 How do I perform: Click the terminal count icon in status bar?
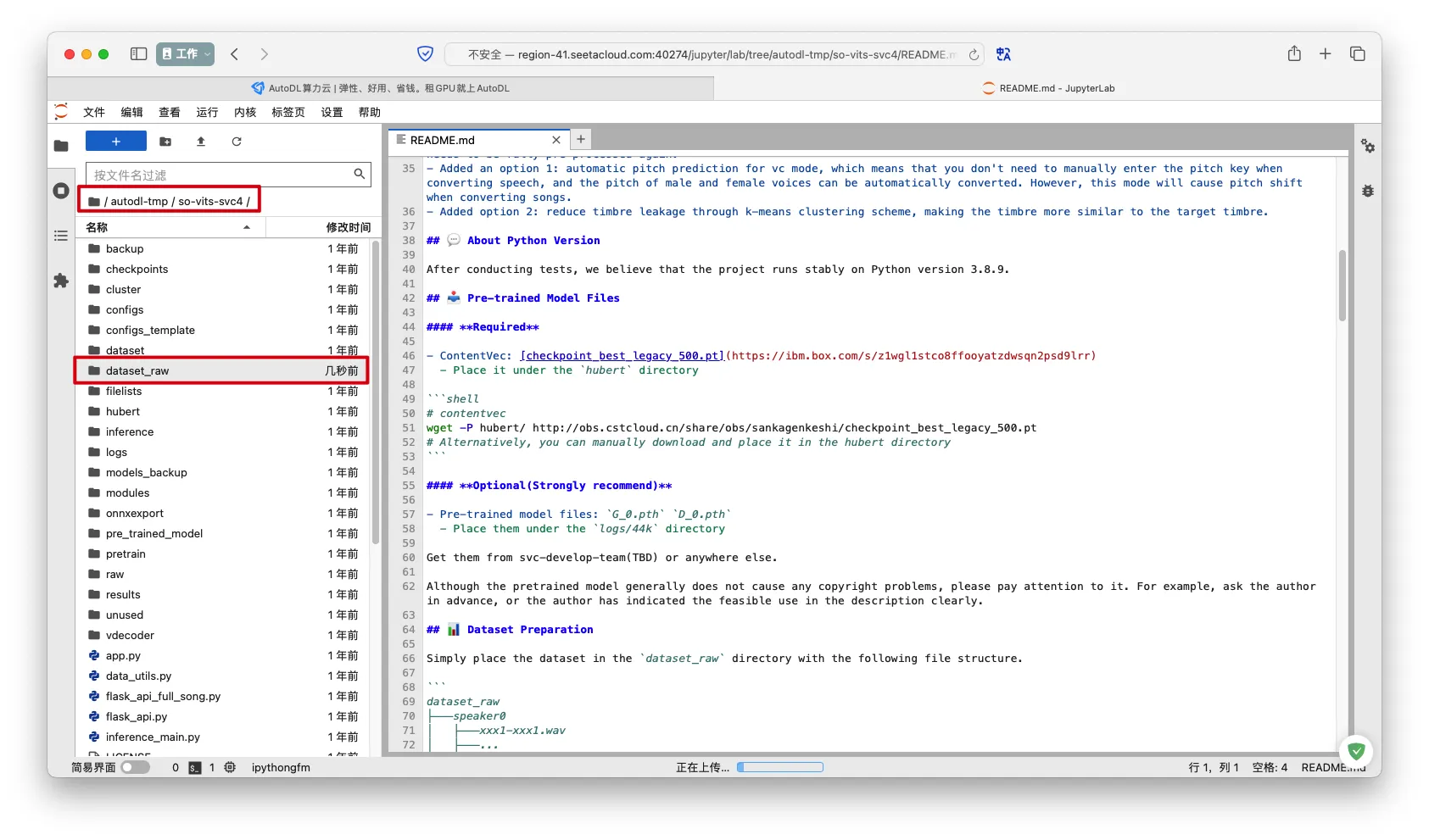195,767
